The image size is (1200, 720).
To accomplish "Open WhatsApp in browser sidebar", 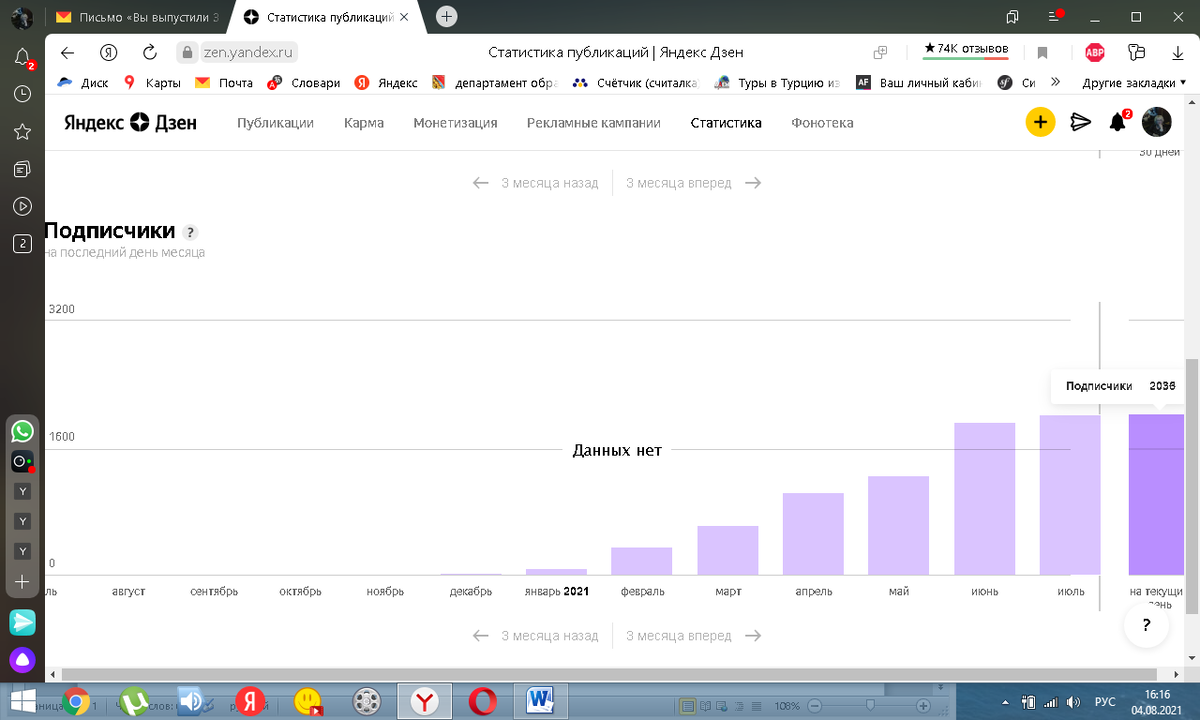I will (22, 432).
